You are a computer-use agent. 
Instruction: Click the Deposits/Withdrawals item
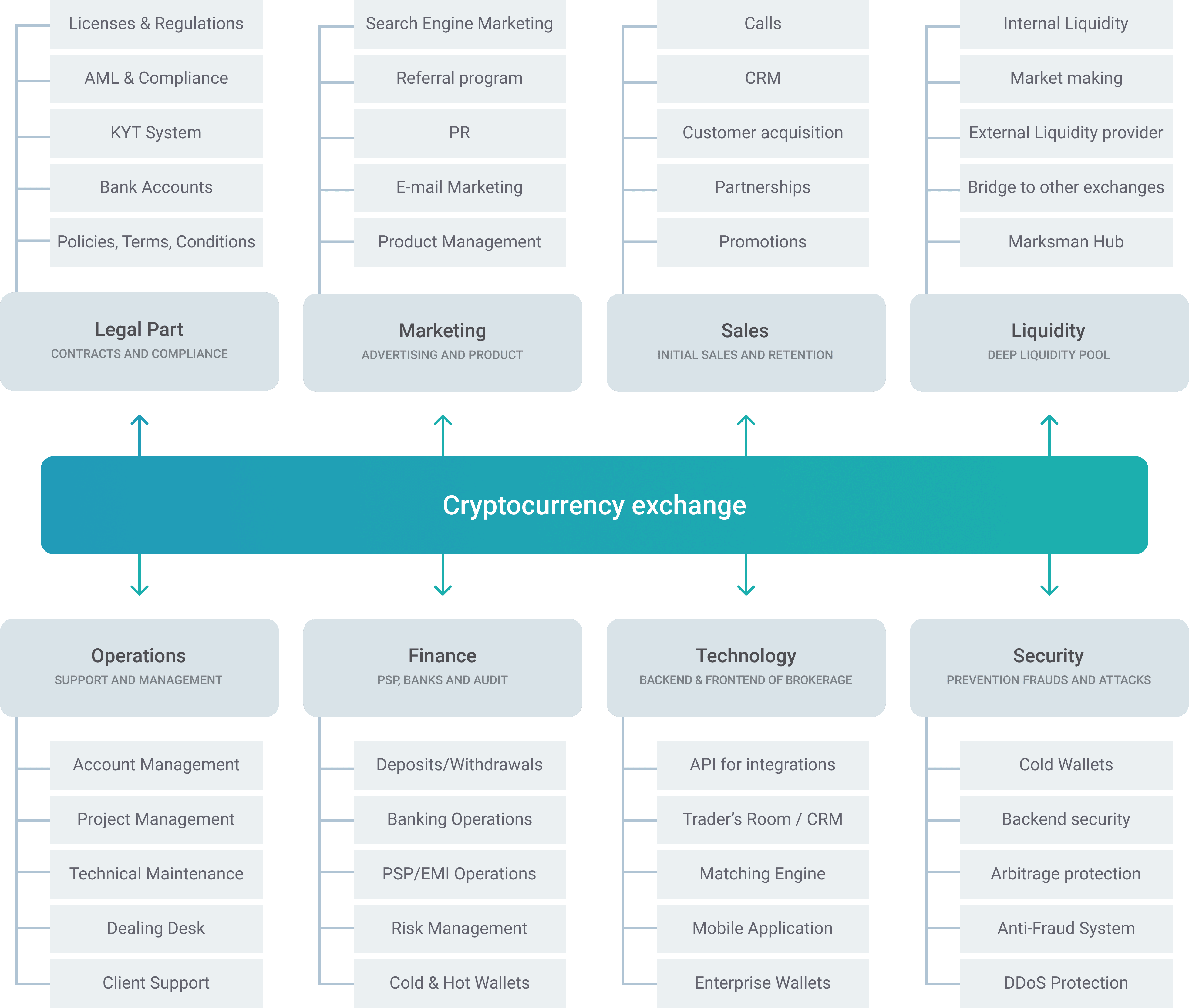point(460,765)
